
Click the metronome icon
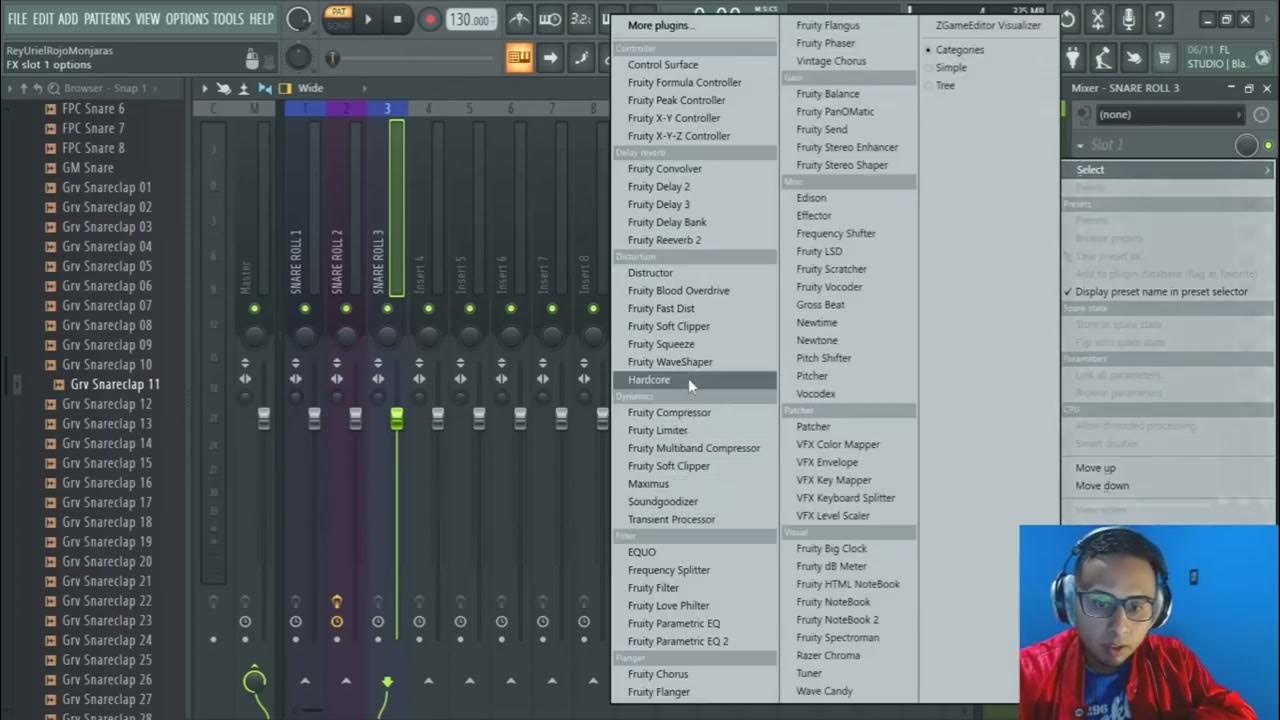518,19
